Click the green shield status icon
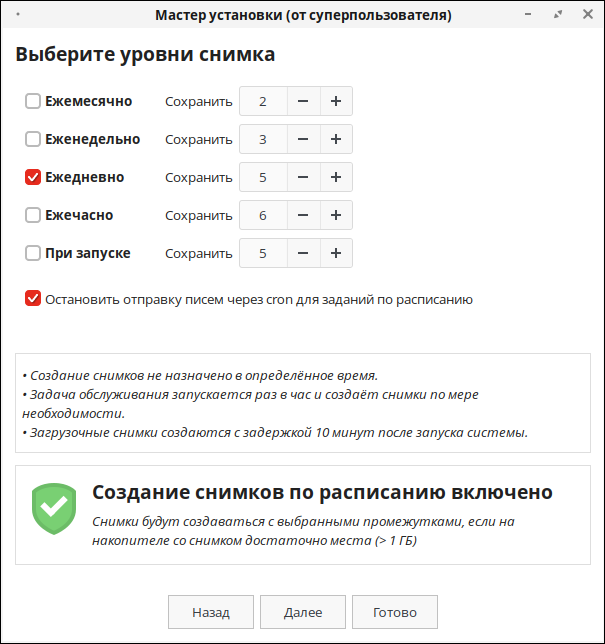Image resolution: width=605 pixels, height=644 pixels. point(54,509)
